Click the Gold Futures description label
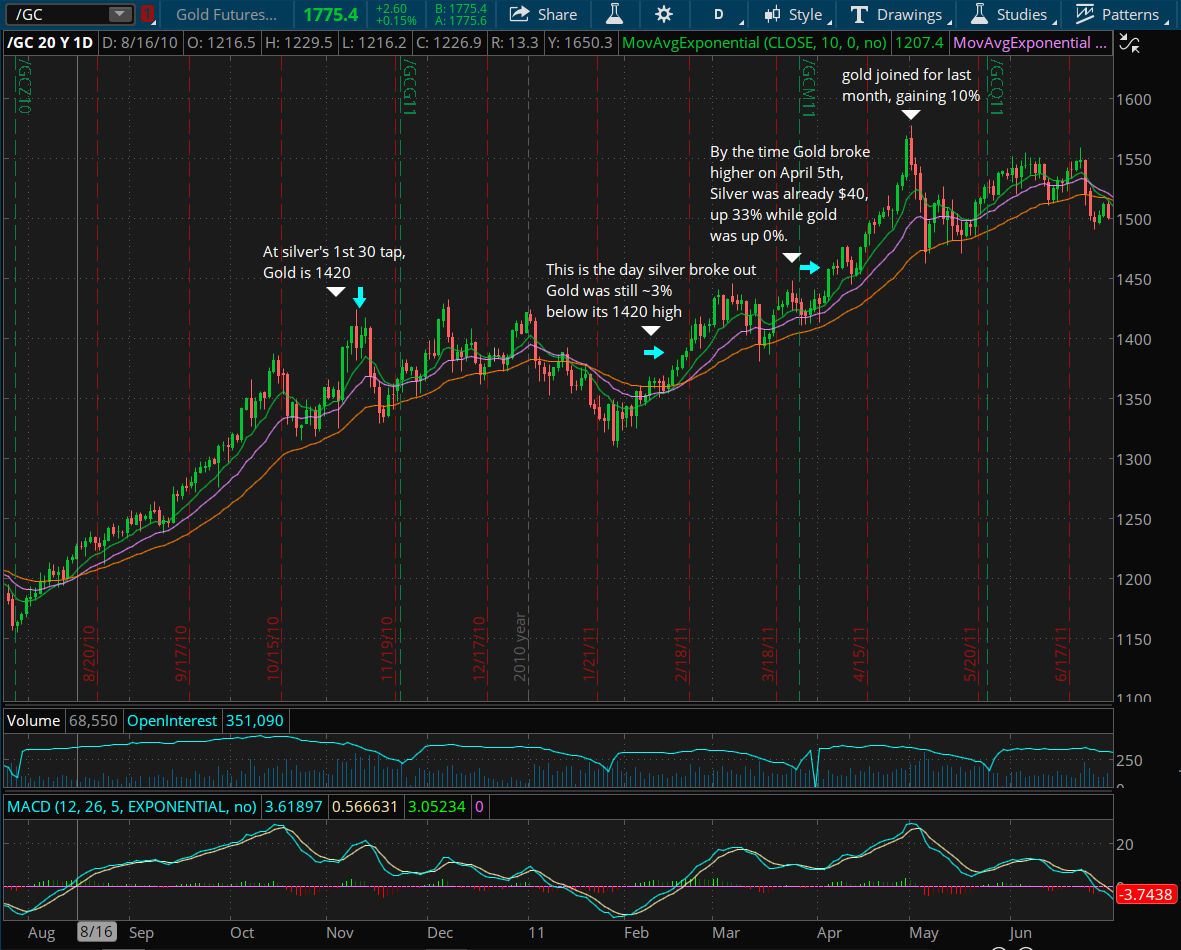 click(226, 14)
